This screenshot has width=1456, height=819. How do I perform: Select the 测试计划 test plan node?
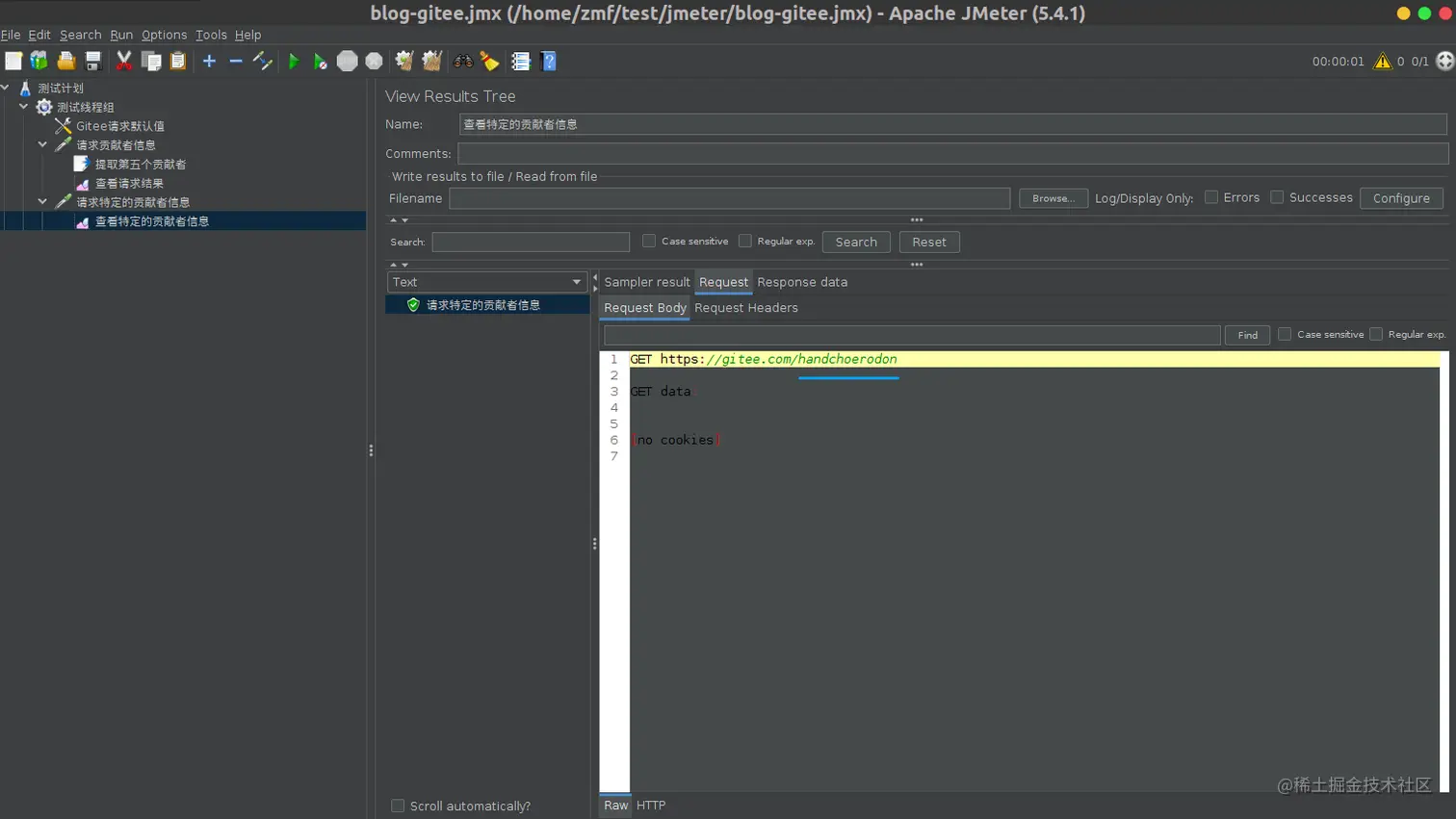click(x=60, y=88)
